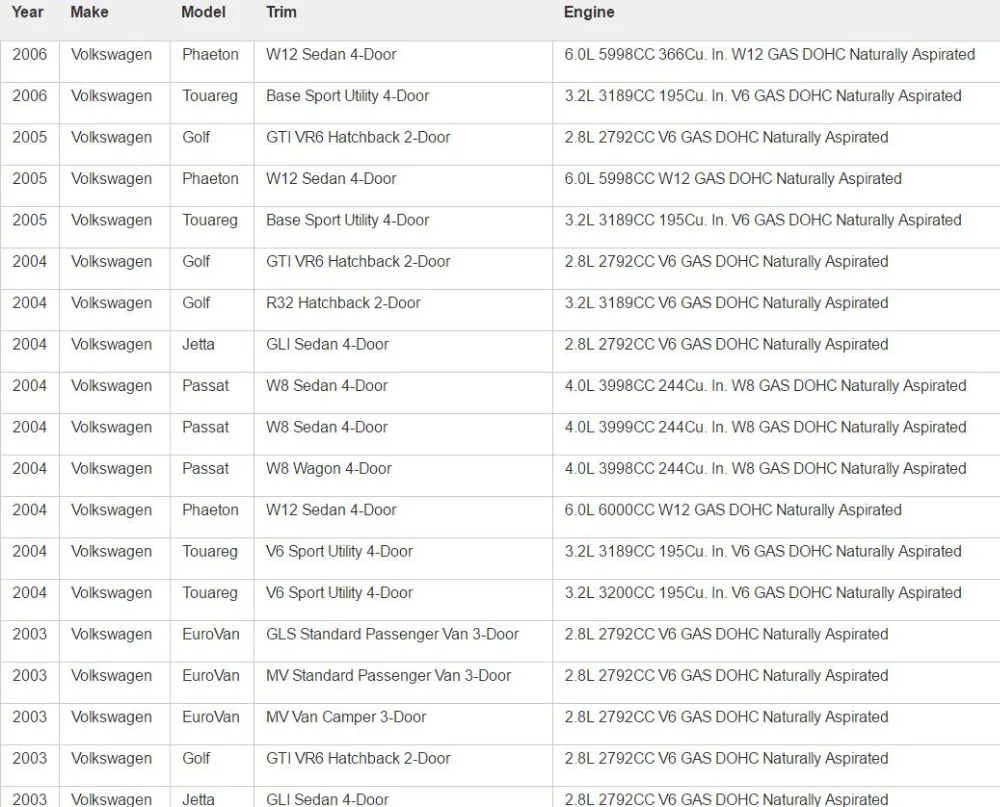Click the Trim column header

281,12
